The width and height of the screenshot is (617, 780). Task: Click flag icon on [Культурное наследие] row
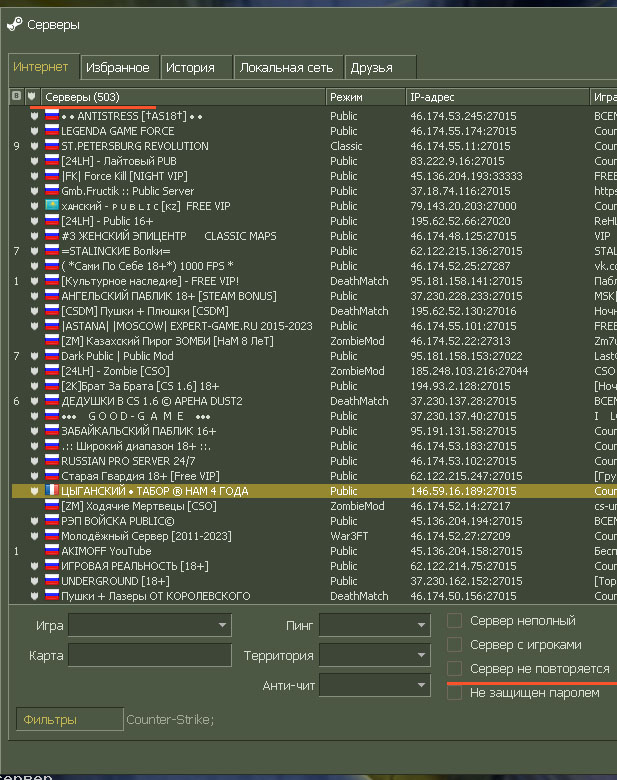(x=52, y=281)
